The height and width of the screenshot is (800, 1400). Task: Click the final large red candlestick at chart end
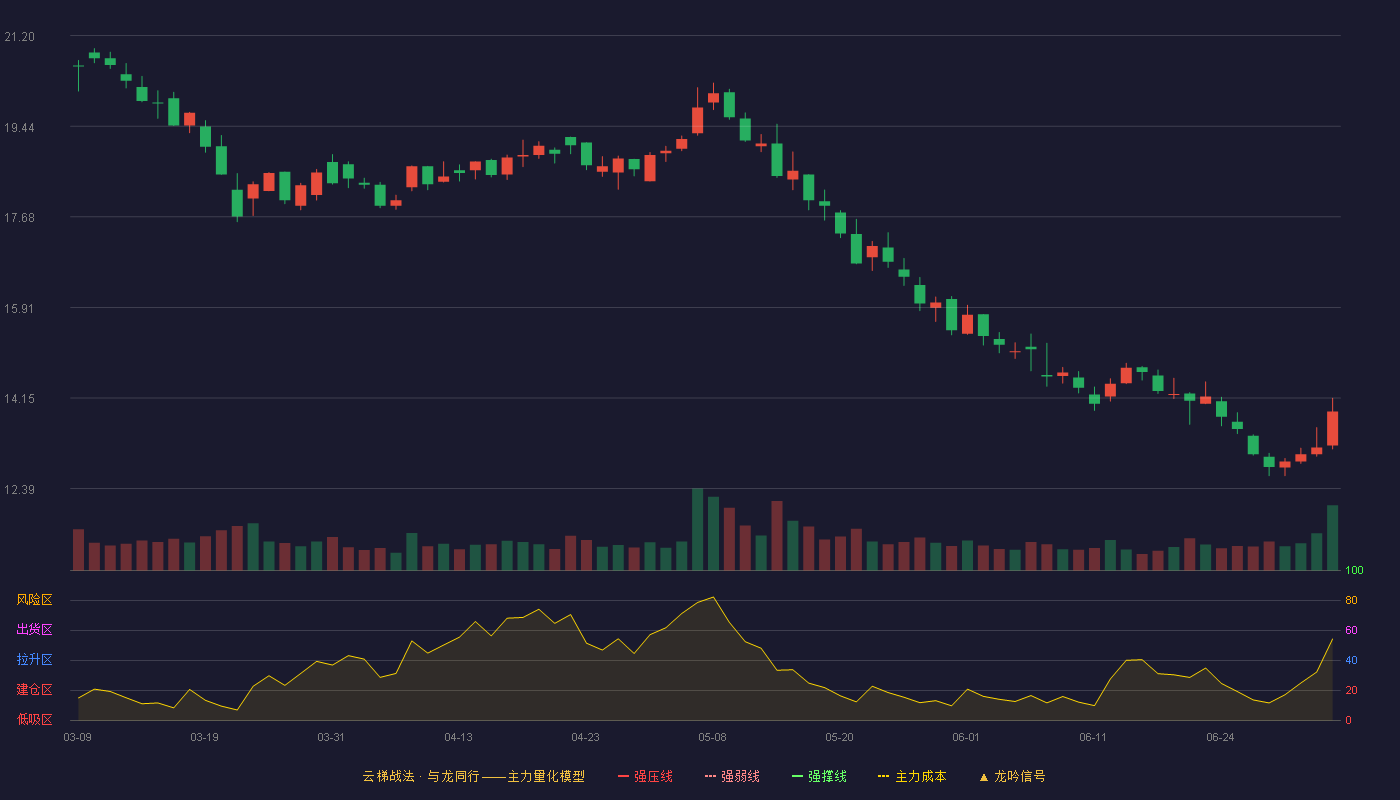pyautogui.click(x=1332, y=428)
